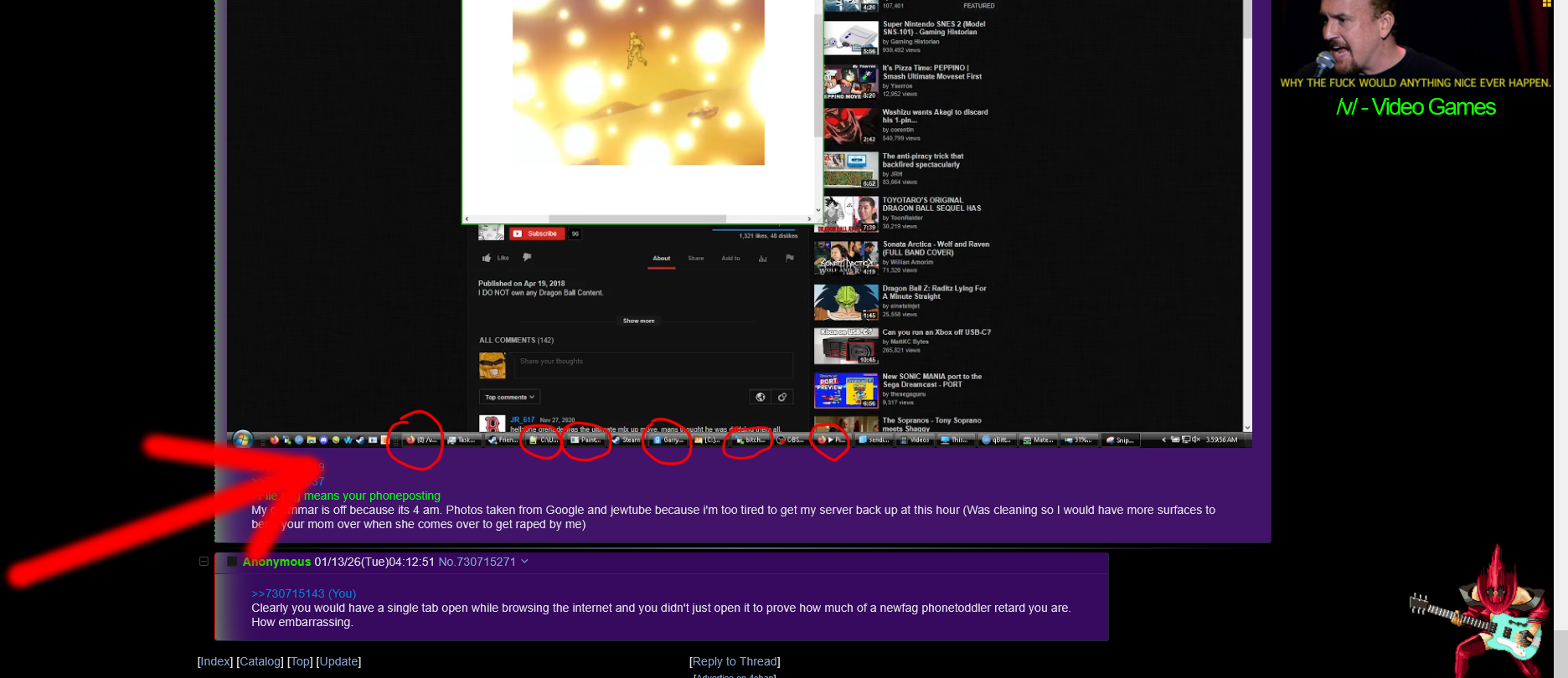Collapse the reply post No.730715271
This screenshot has width=1568, height=678.
click(204, 562)
